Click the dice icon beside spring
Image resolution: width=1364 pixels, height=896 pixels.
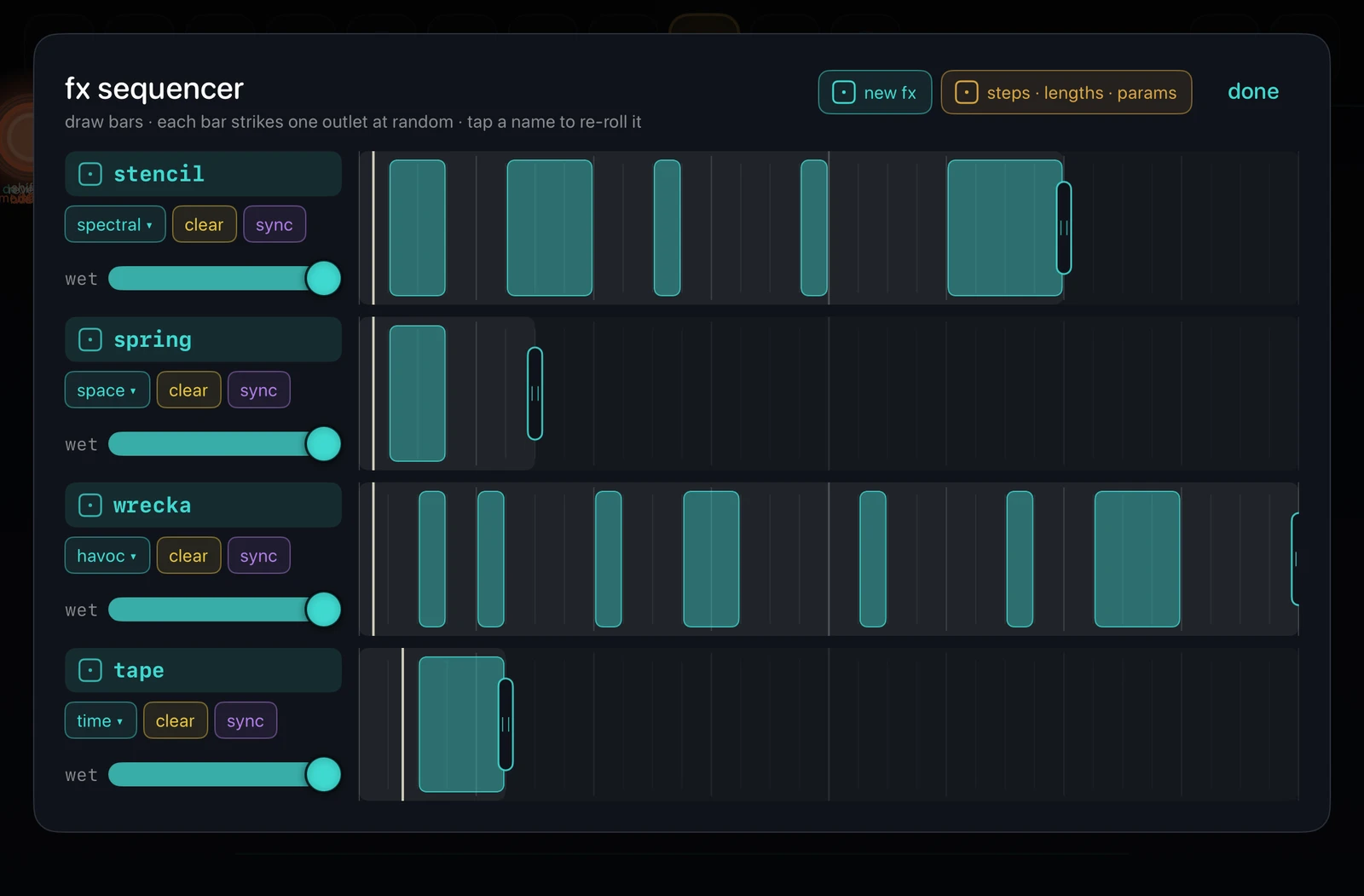click(x=90, y=339)
